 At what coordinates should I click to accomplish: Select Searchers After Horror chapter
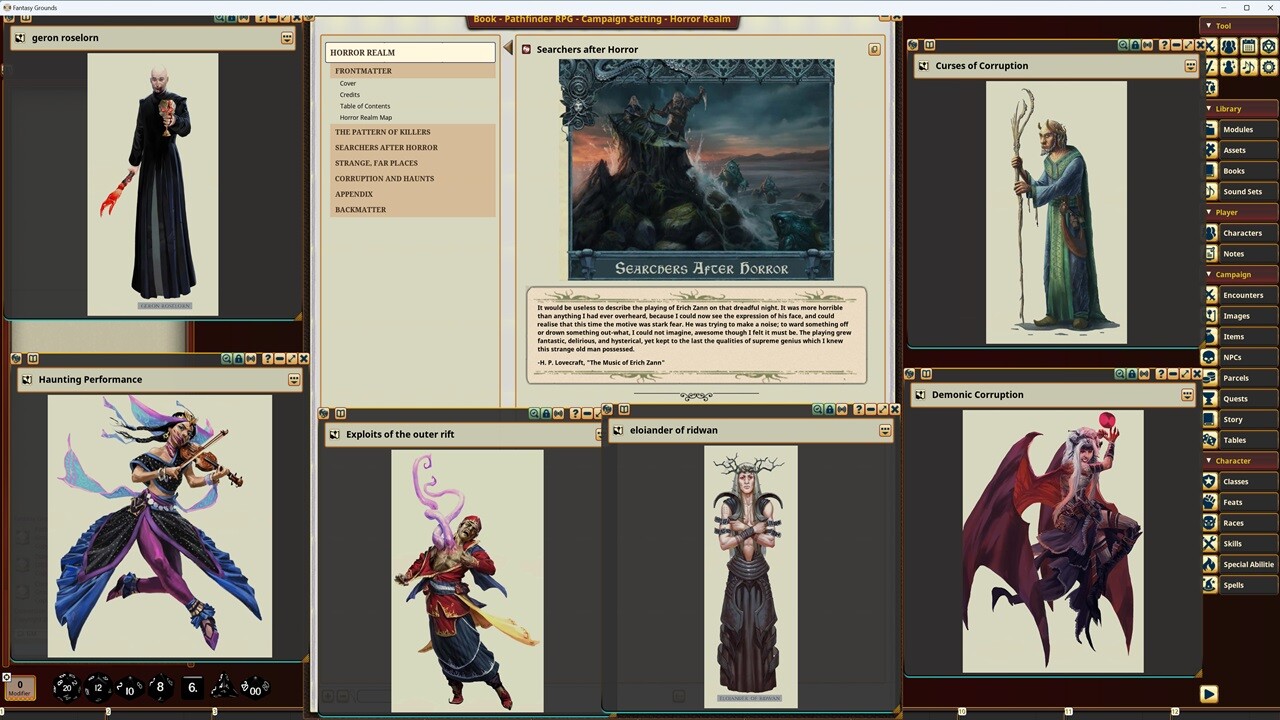click(x=386, y=147)
